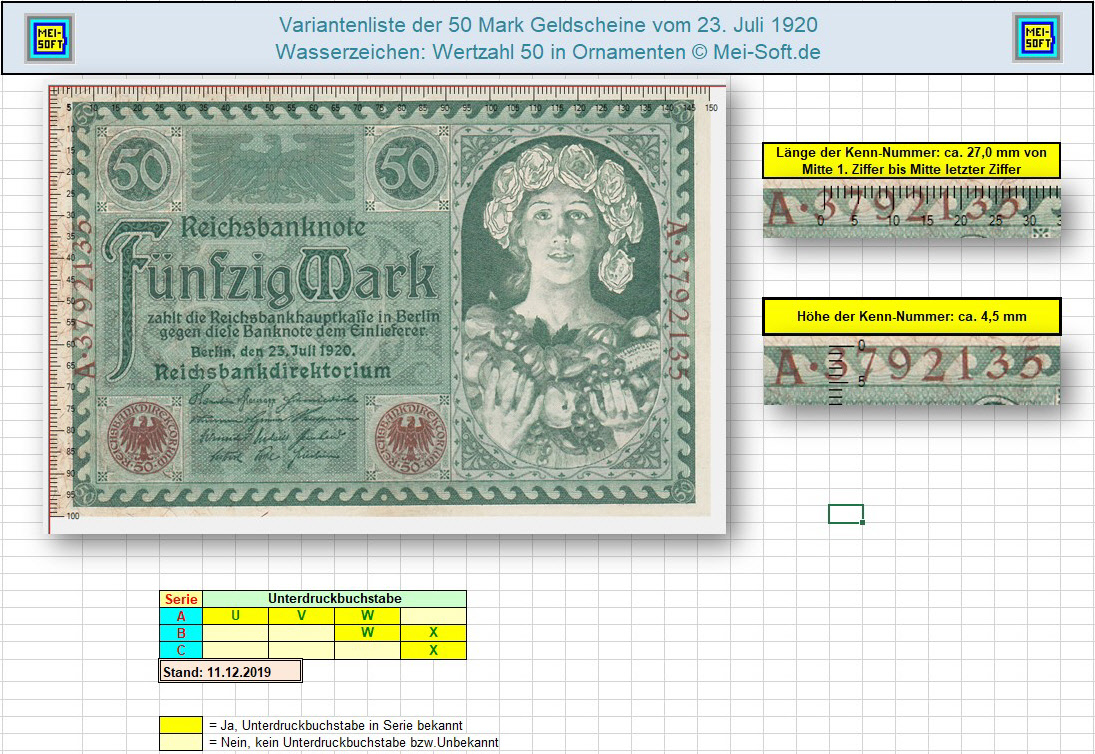Select the 'Unterdruckbuchstabe' header cell

click(x=335, y=599)
